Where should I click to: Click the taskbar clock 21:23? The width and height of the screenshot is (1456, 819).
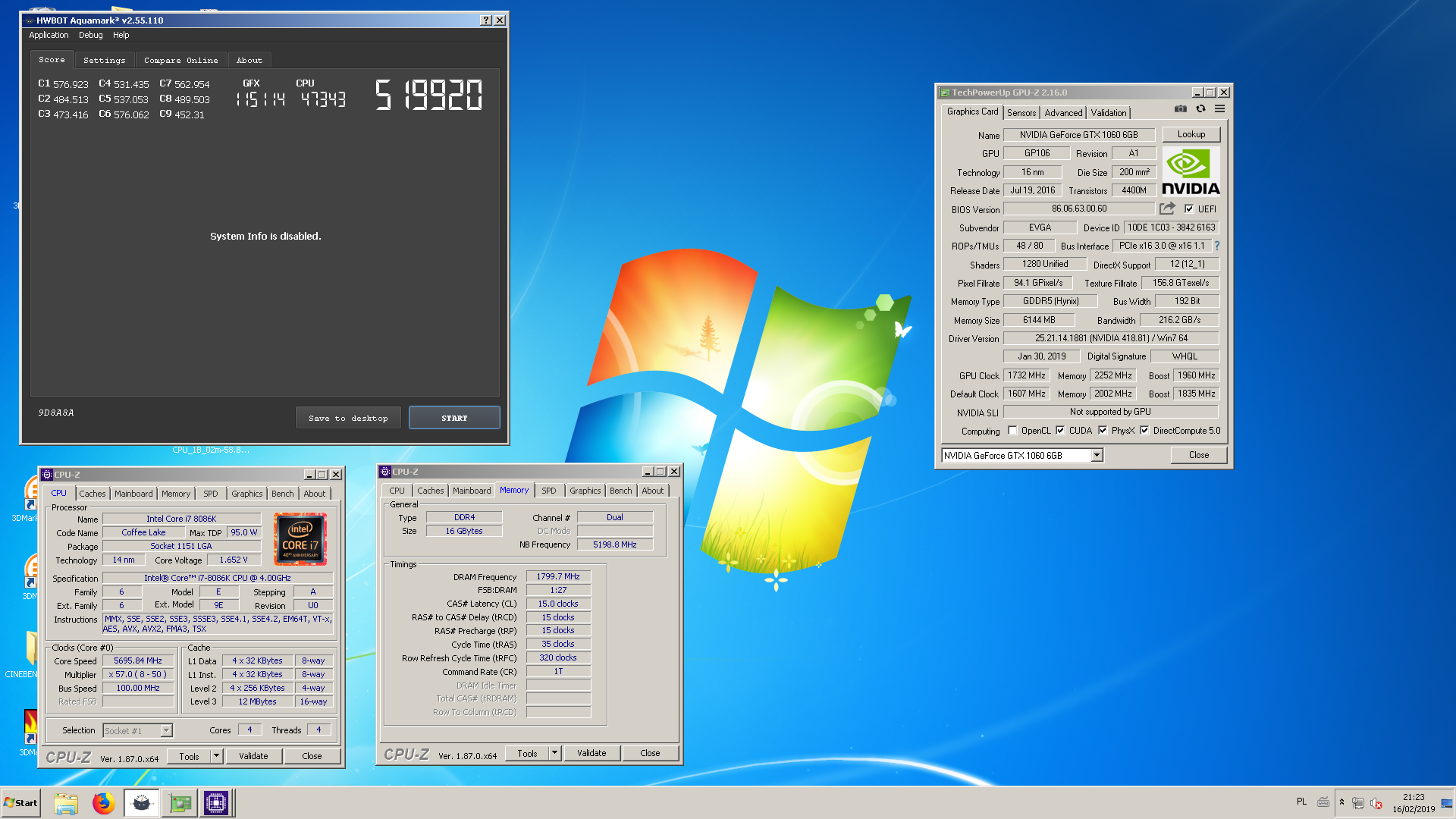1414,797
